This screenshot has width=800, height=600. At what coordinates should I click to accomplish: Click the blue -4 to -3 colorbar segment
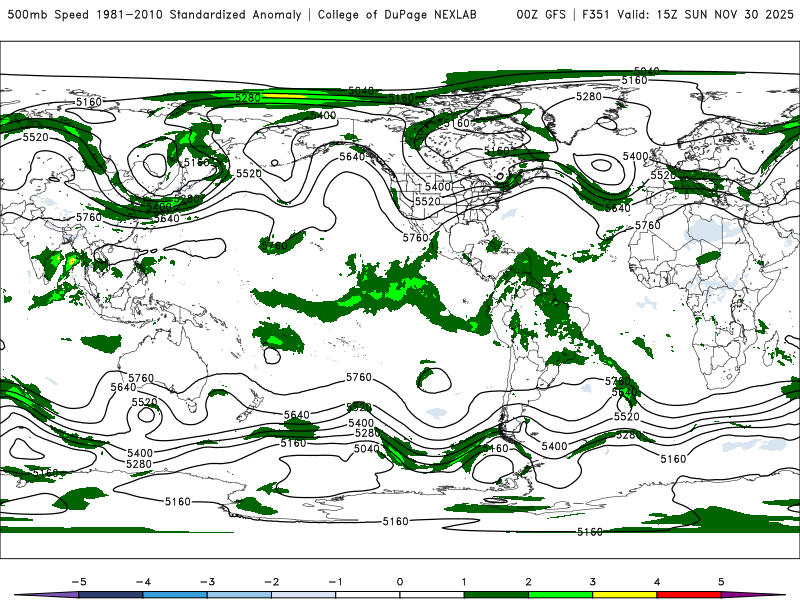pos(175,595)
